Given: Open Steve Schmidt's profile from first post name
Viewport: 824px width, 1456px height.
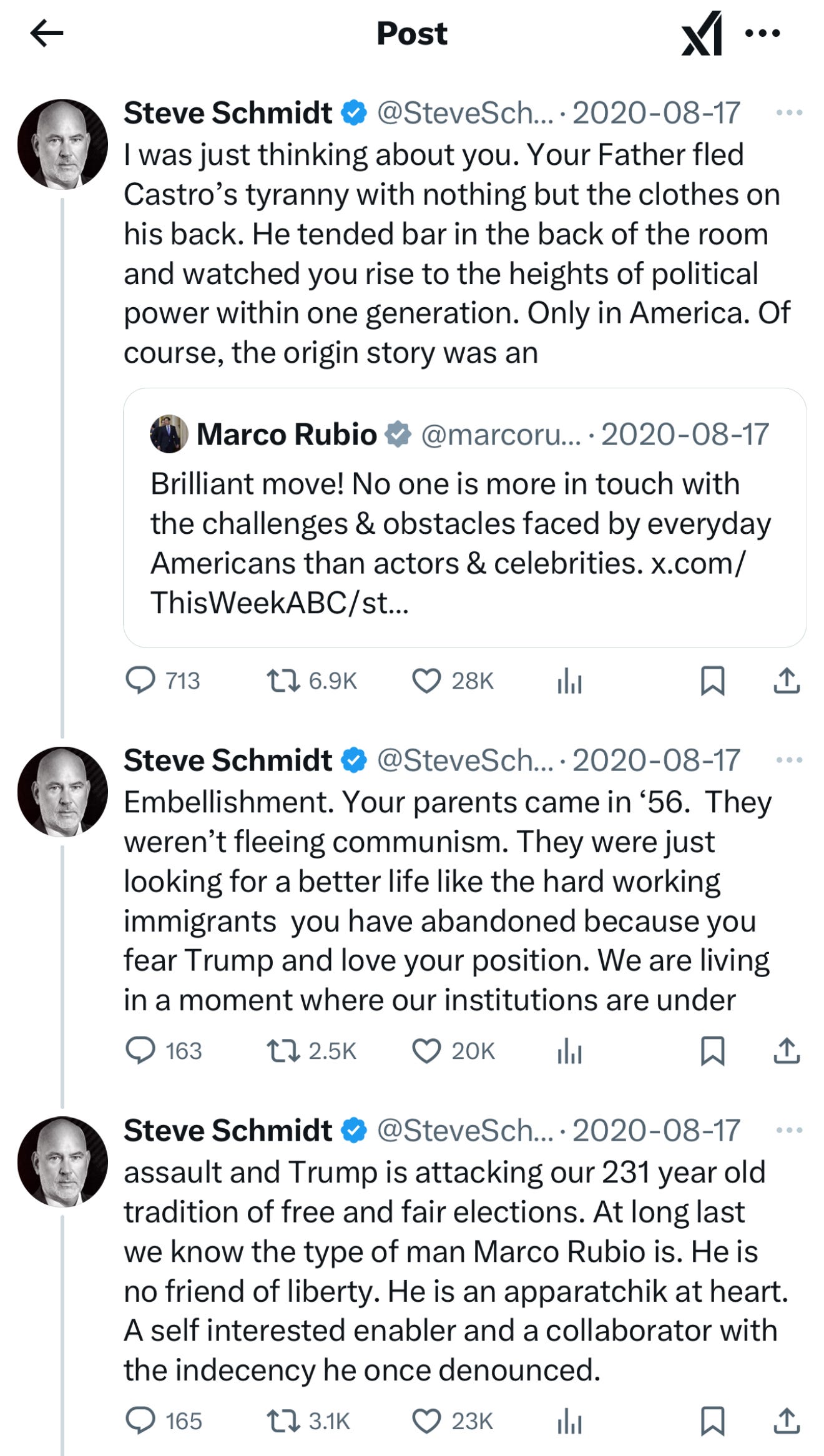Looking at the screenshot, I should coord(228,113).
